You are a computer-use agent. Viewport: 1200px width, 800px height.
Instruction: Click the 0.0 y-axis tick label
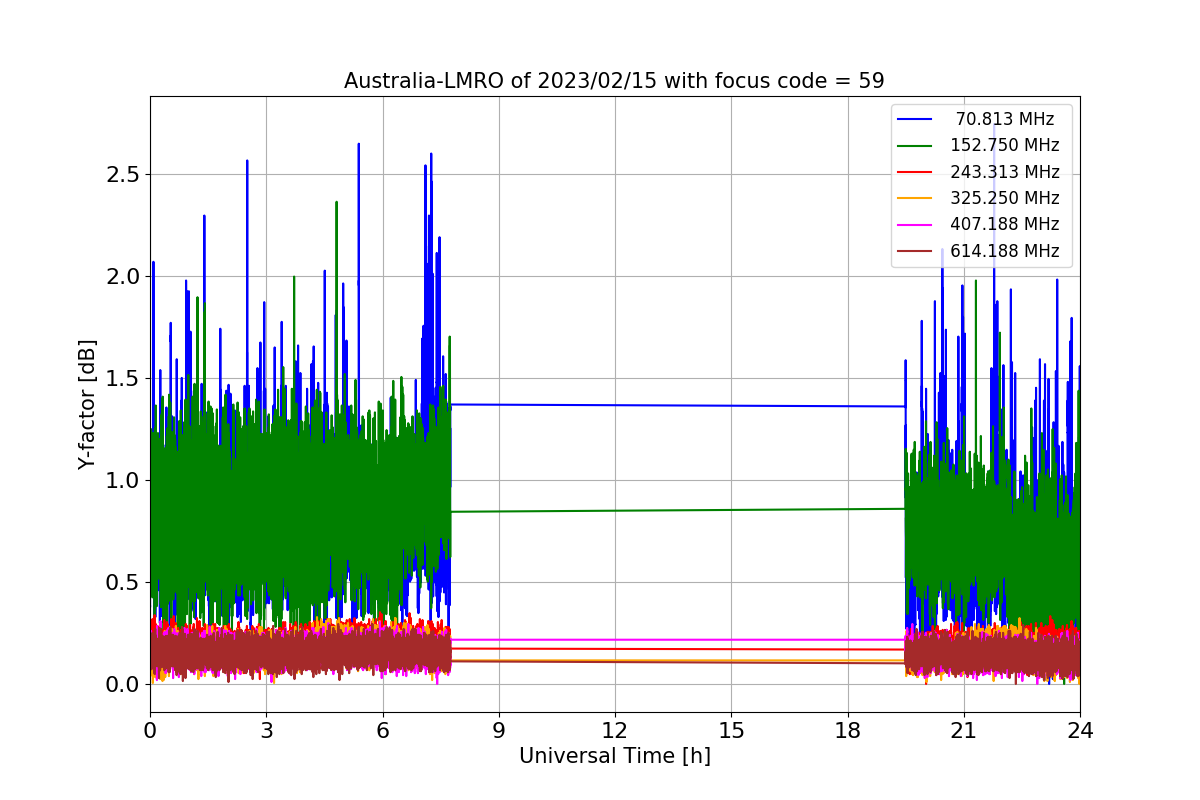click(x=123, y=684)
